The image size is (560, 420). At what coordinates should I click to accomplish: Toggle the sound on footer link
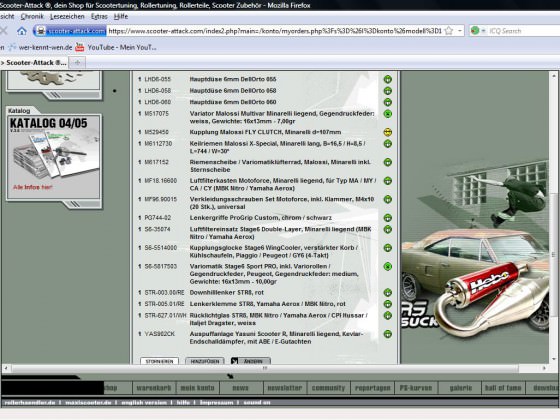[257, 403]
